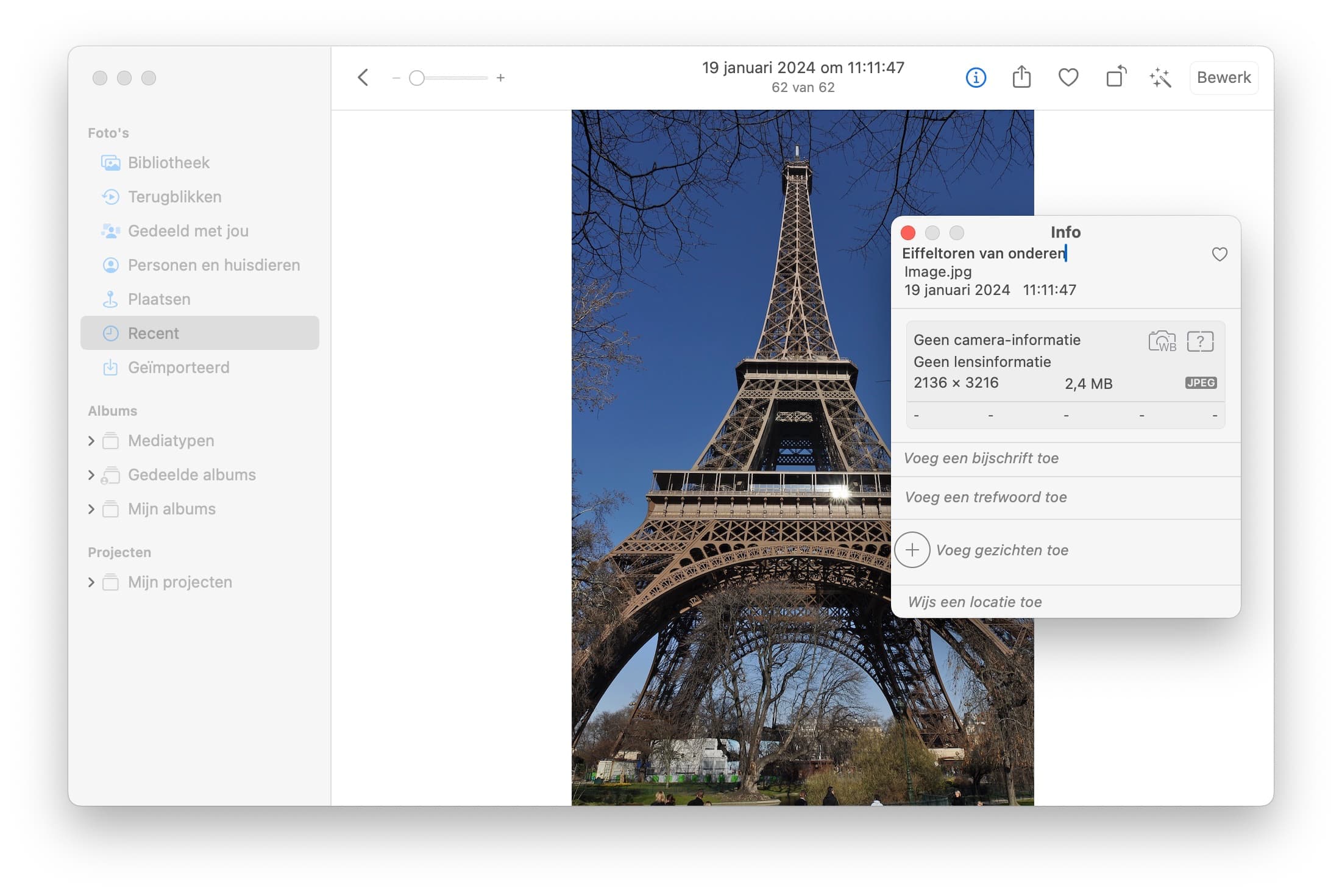Toggle favorite heart in Info panel
1342x896 pixels.
click(x=1220, y=254)
